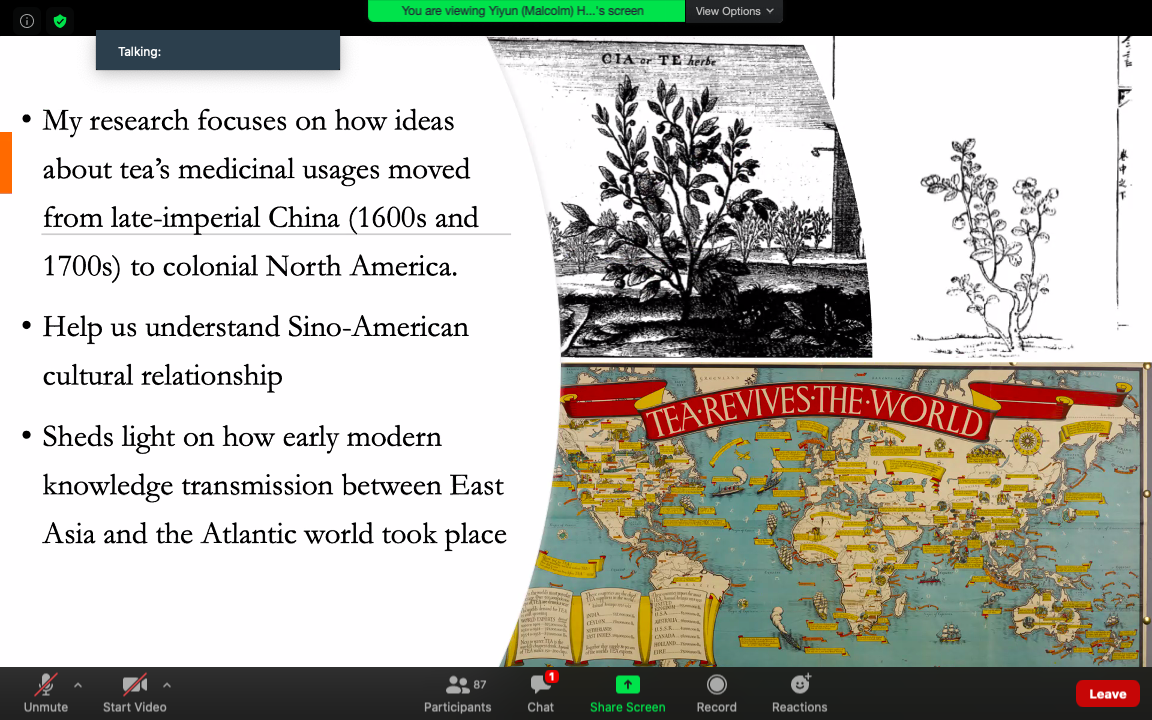Expand video options arrow beside Start Video
The height and width of the screenshot is (720, 1152).
pyautogui.click(x=166, y=685)
